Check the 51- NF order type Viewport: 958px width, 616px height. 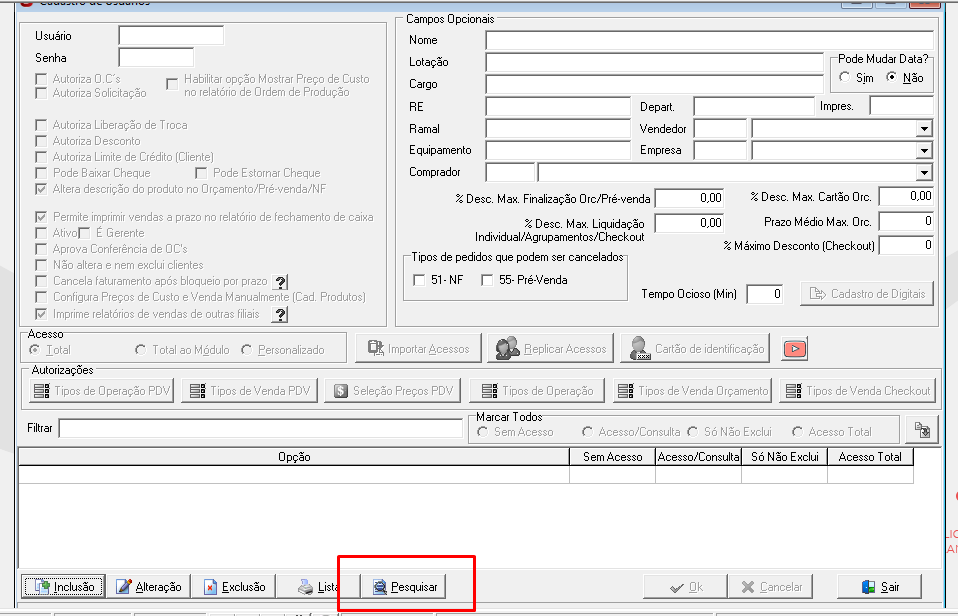pyautogui.click(x=419, y=280)
